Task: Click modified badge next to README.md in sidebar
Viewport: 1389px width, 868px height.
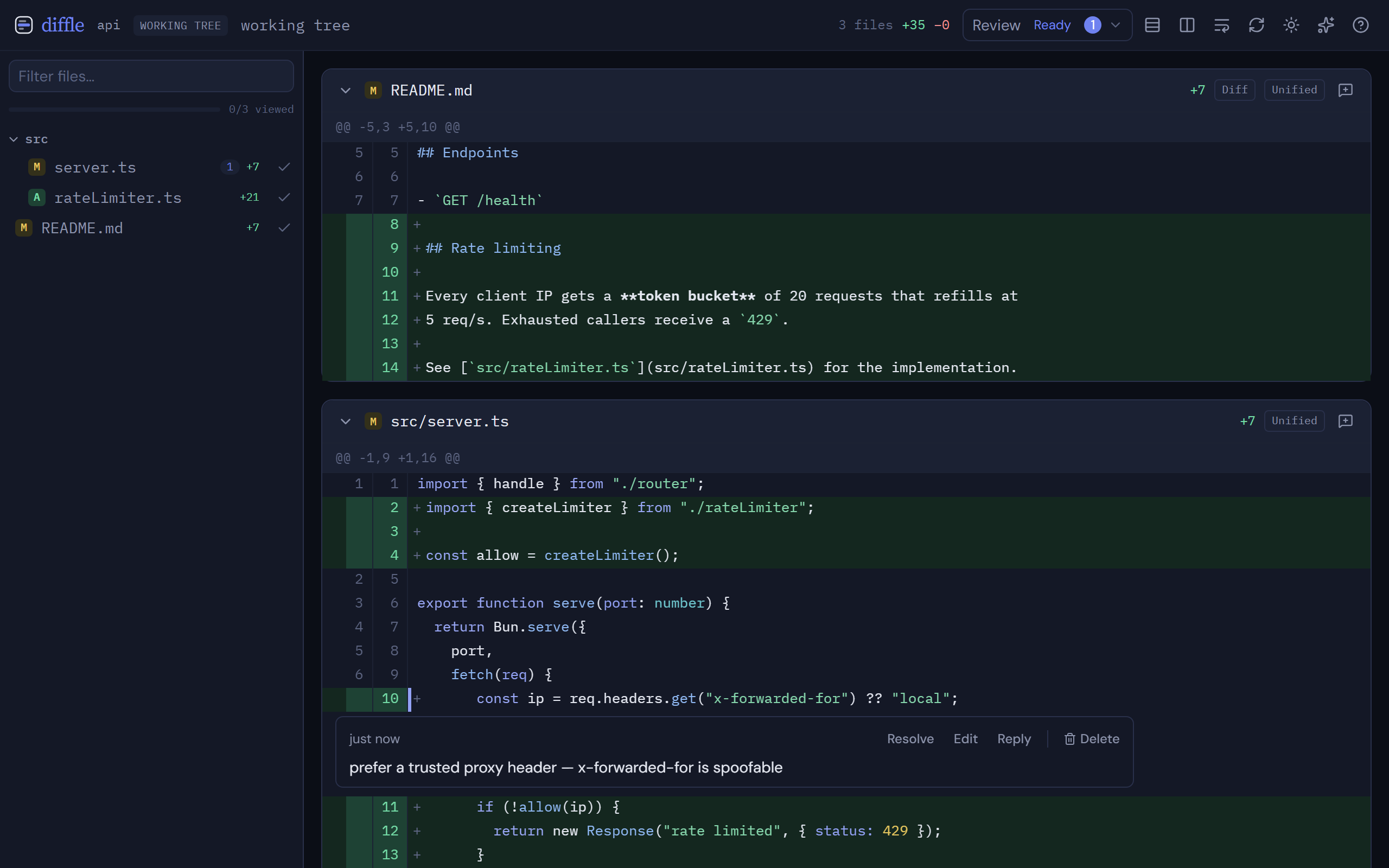Action: (23, 228)
